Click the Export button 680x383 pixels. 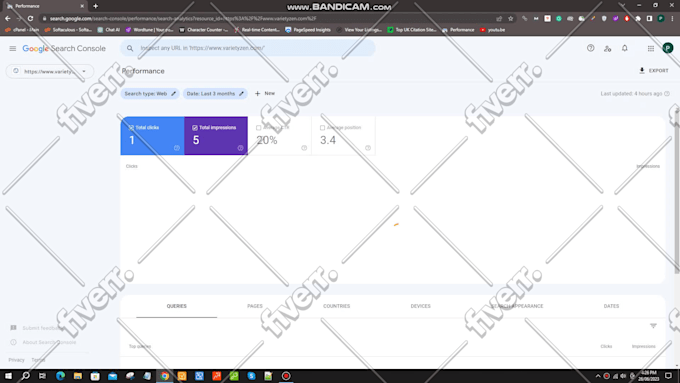point(654,71)
